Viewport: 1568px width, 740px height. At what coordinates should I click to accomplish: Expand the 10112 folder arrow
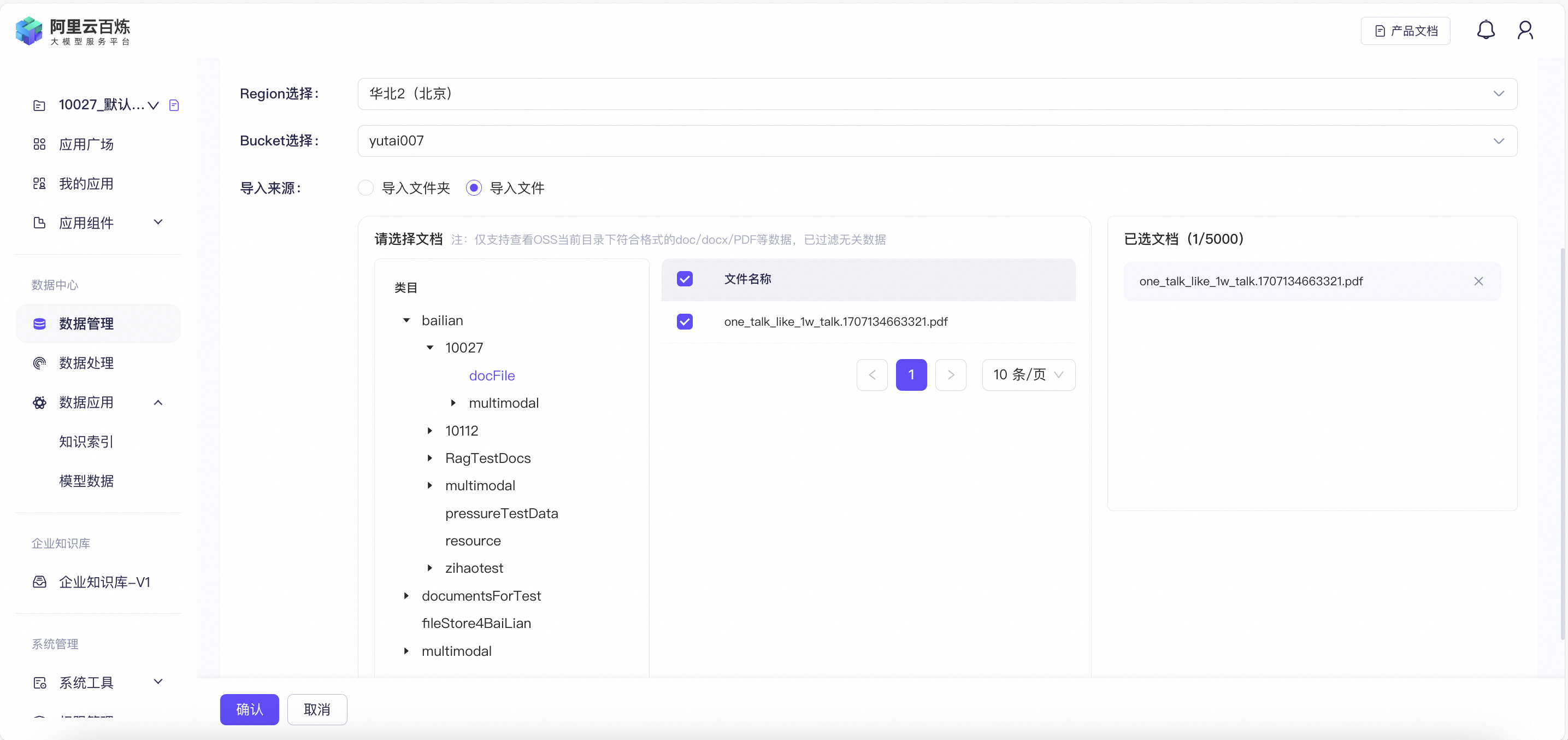[x=430, y=431]
